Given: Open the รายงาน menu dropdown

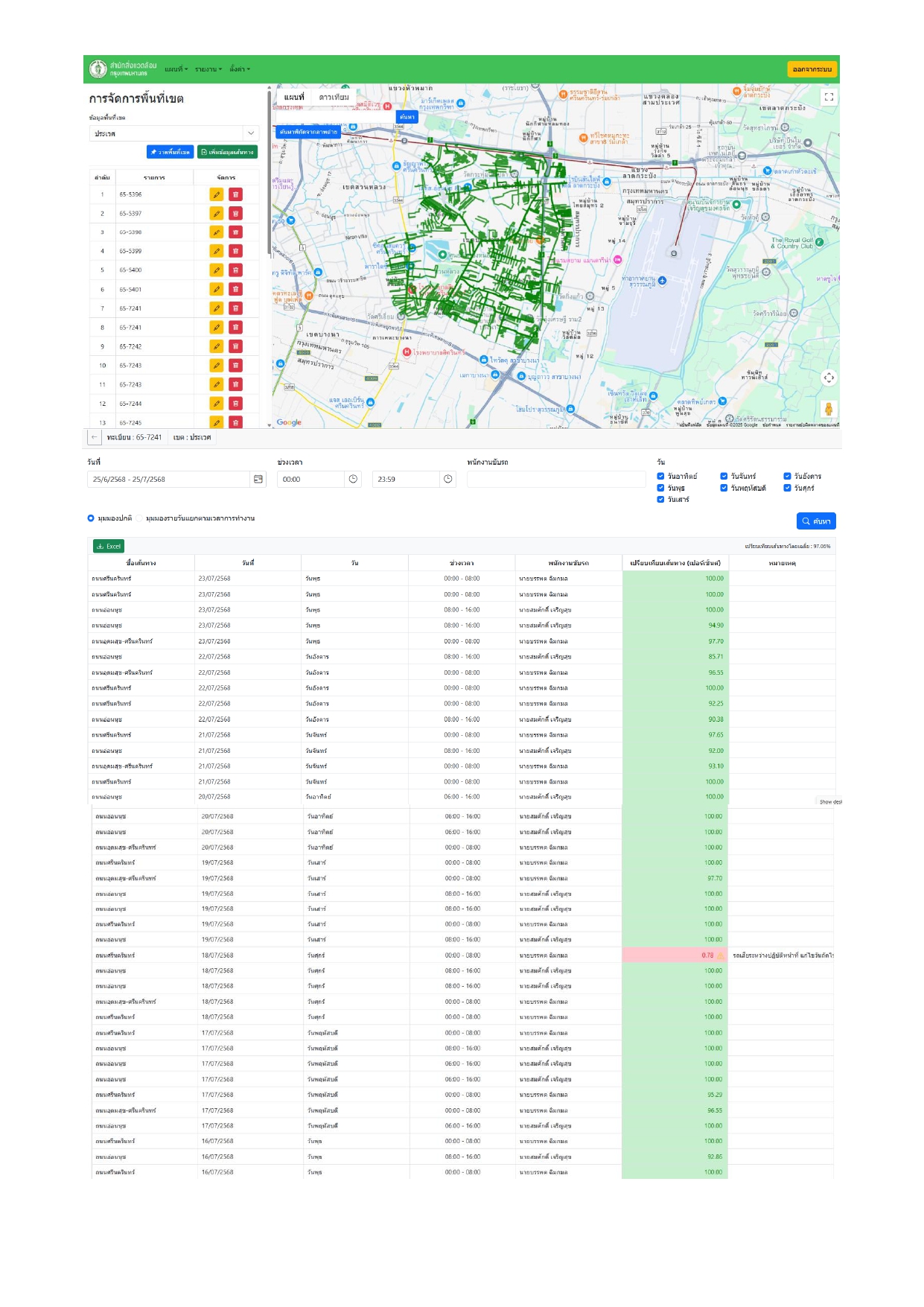Looking at the screenshot, I should click(x=208, y=69).
